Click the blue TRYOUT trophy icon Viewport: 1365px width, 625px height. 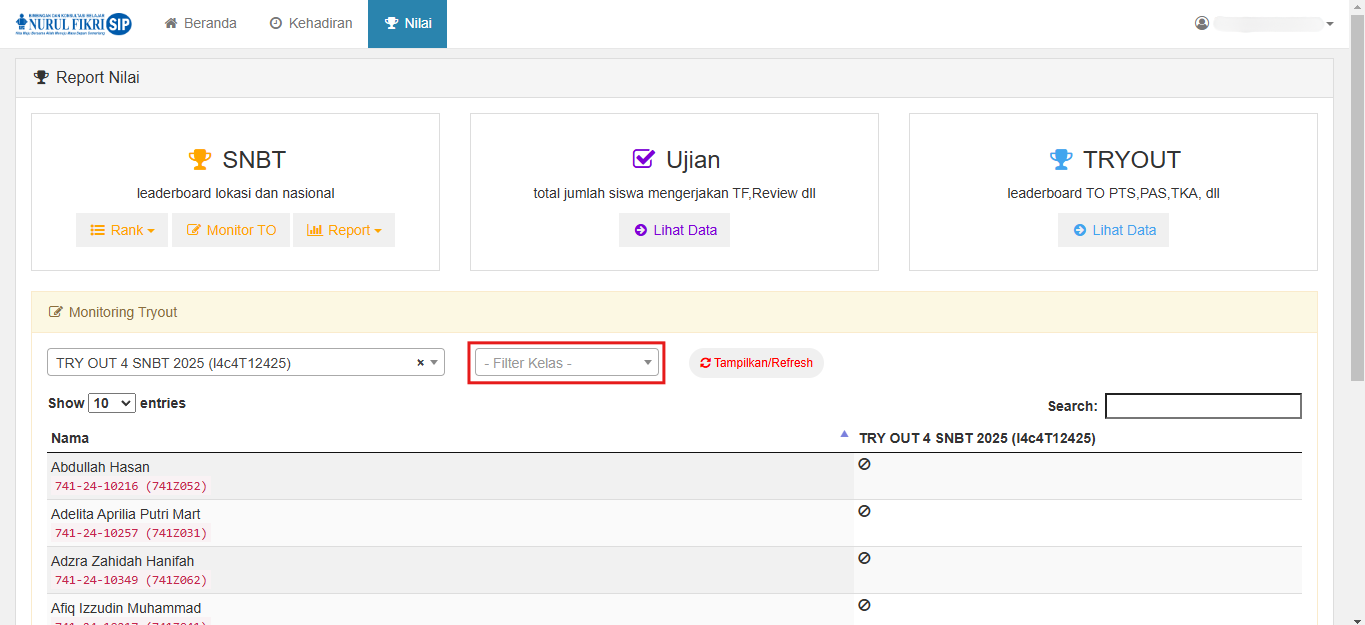click(1060, 160)
